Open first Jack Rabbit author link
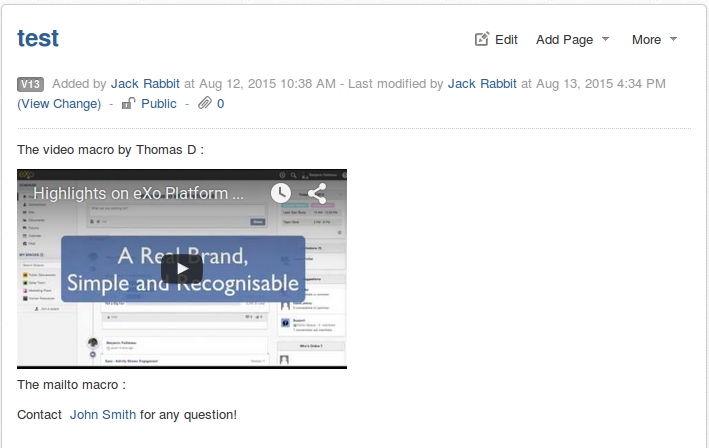This screenshot has width=709, height=448. coord(145,84)
